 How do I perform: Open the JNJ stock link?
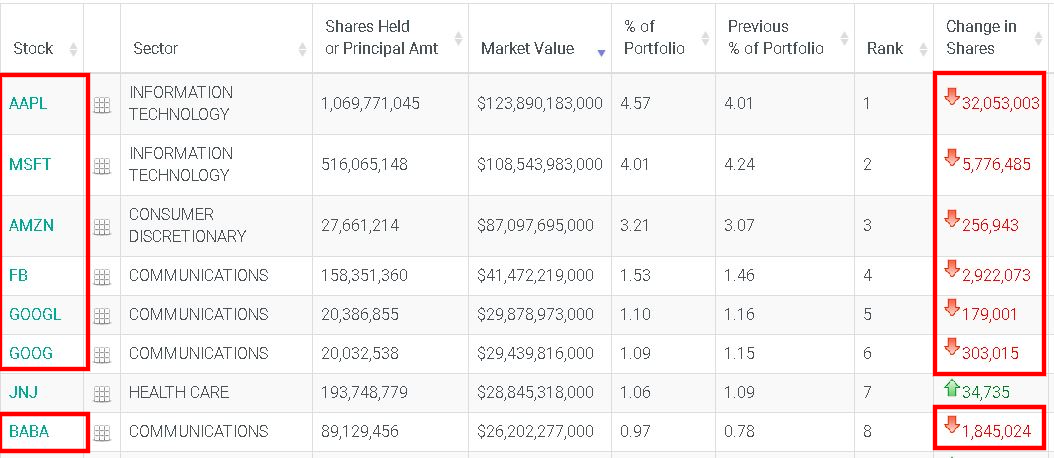(24, 393)
